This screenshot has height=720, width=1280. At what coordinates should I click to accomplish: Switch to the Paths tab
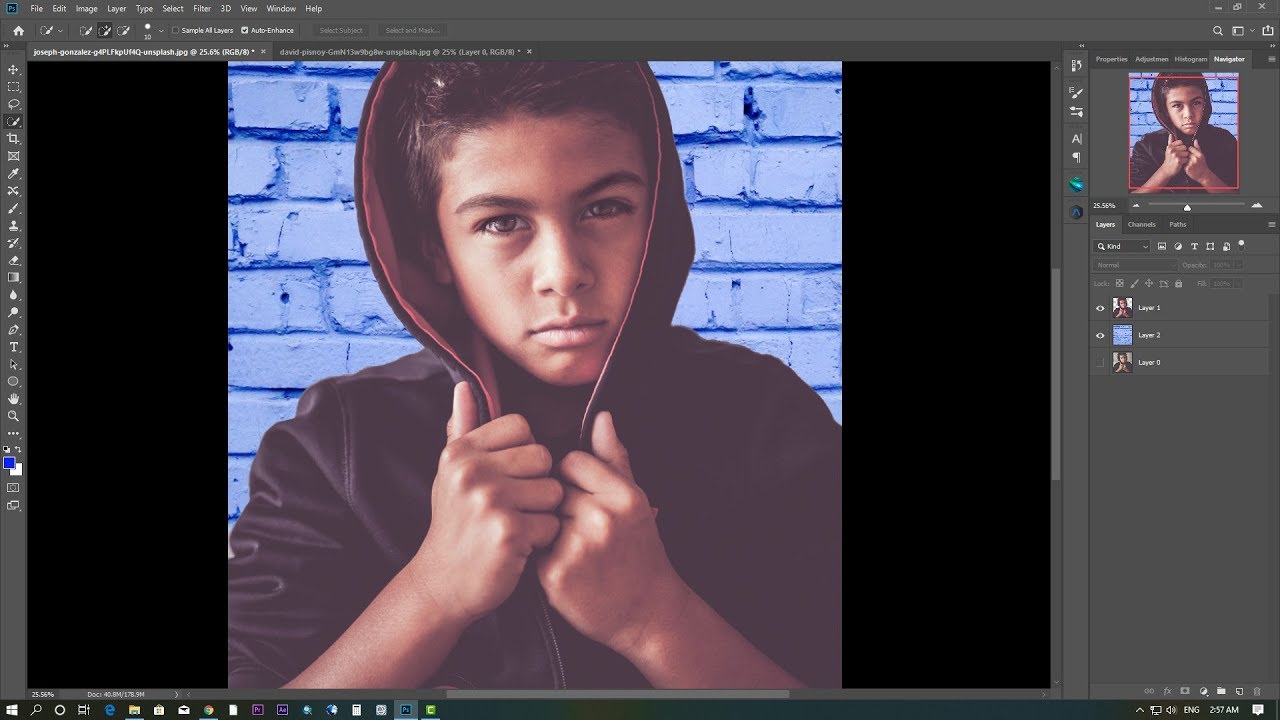click(1178, 224)
